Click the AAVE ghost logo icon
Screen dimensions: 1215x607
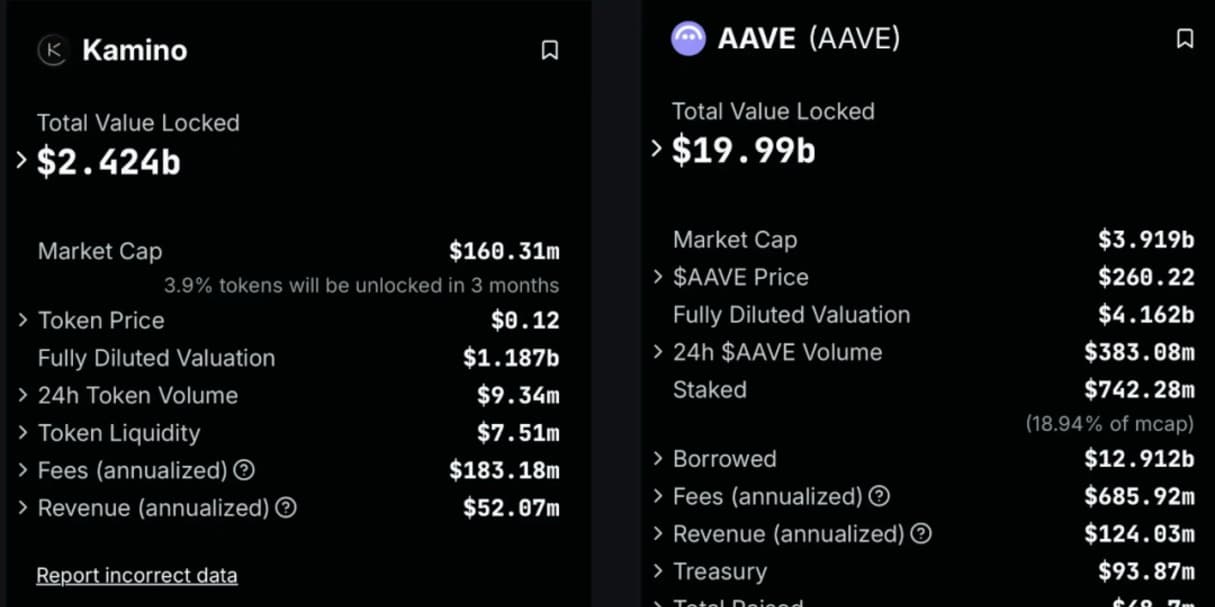tap(688, 39)
